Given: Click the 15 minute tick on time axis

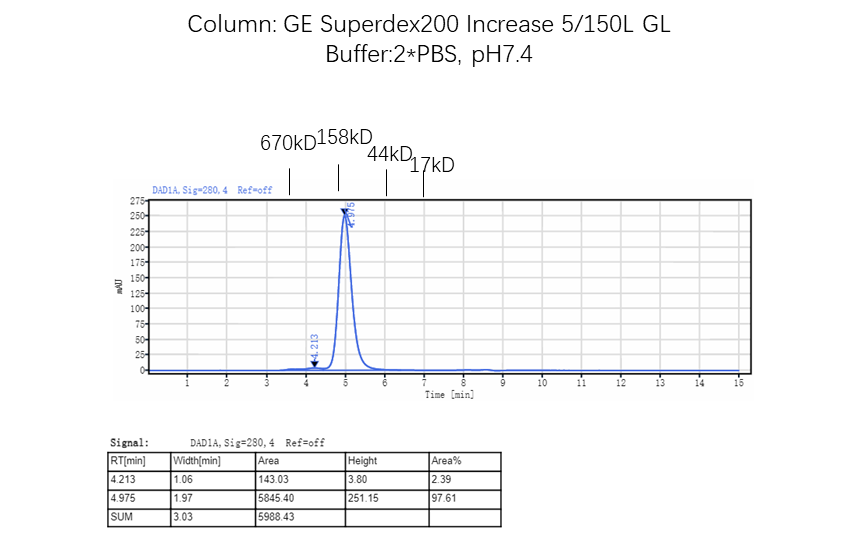Looking at the screenshot, I should coord(738,383).
